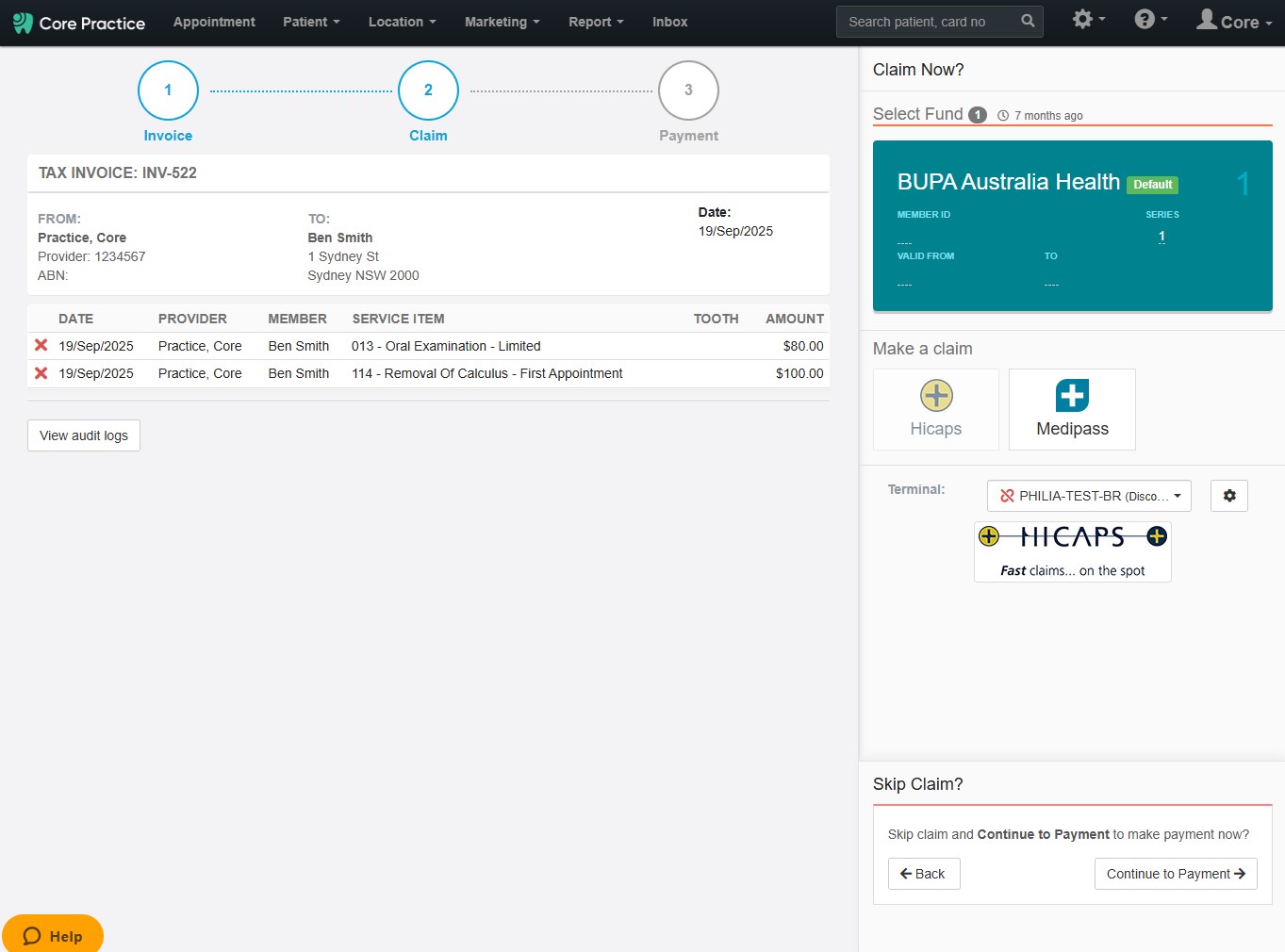Screen dimensions: 1285x952
Task: Remove the 013 Oral Examination line item
Action: (41, 346)
